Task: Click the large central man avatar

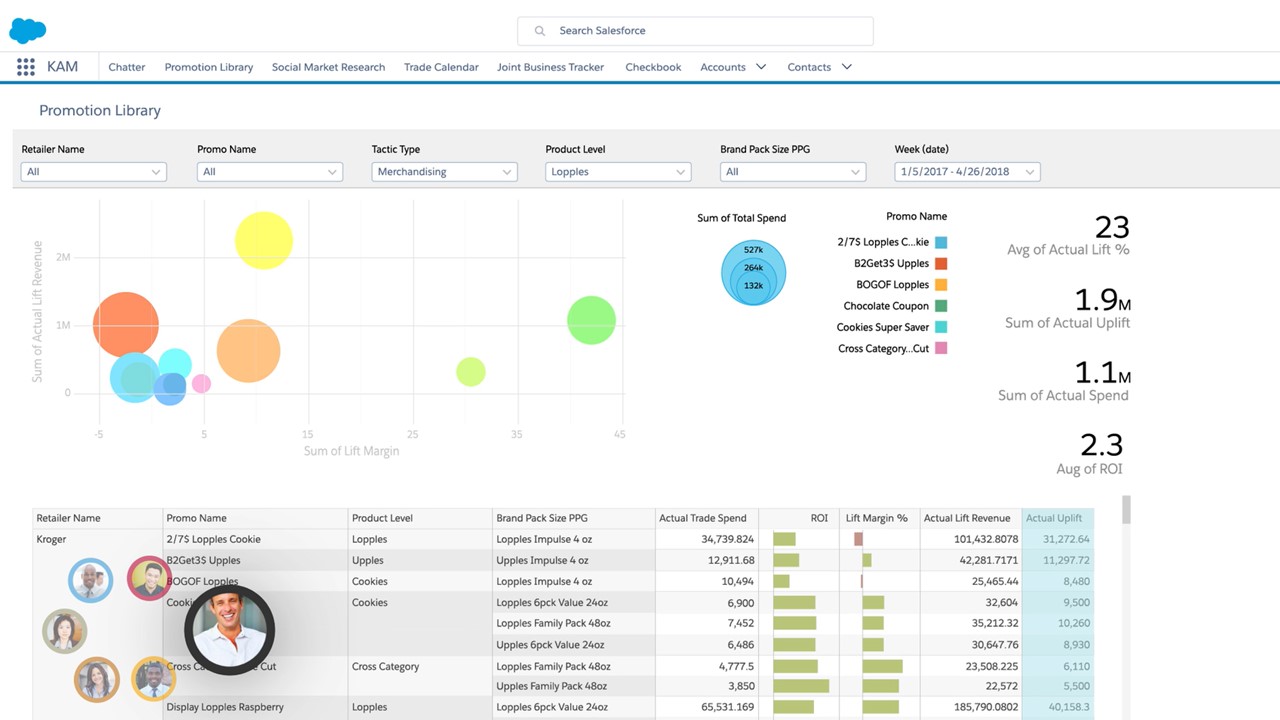Action: tap(229, 629)
